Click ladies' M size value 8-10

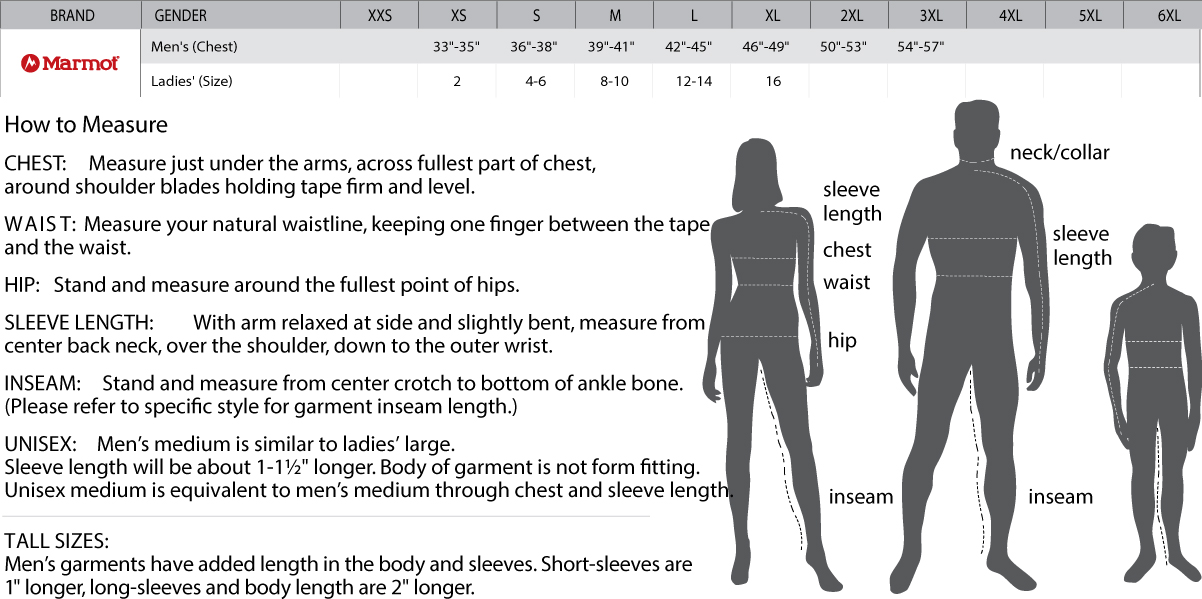pyautogui.click(x=614, y=81)
